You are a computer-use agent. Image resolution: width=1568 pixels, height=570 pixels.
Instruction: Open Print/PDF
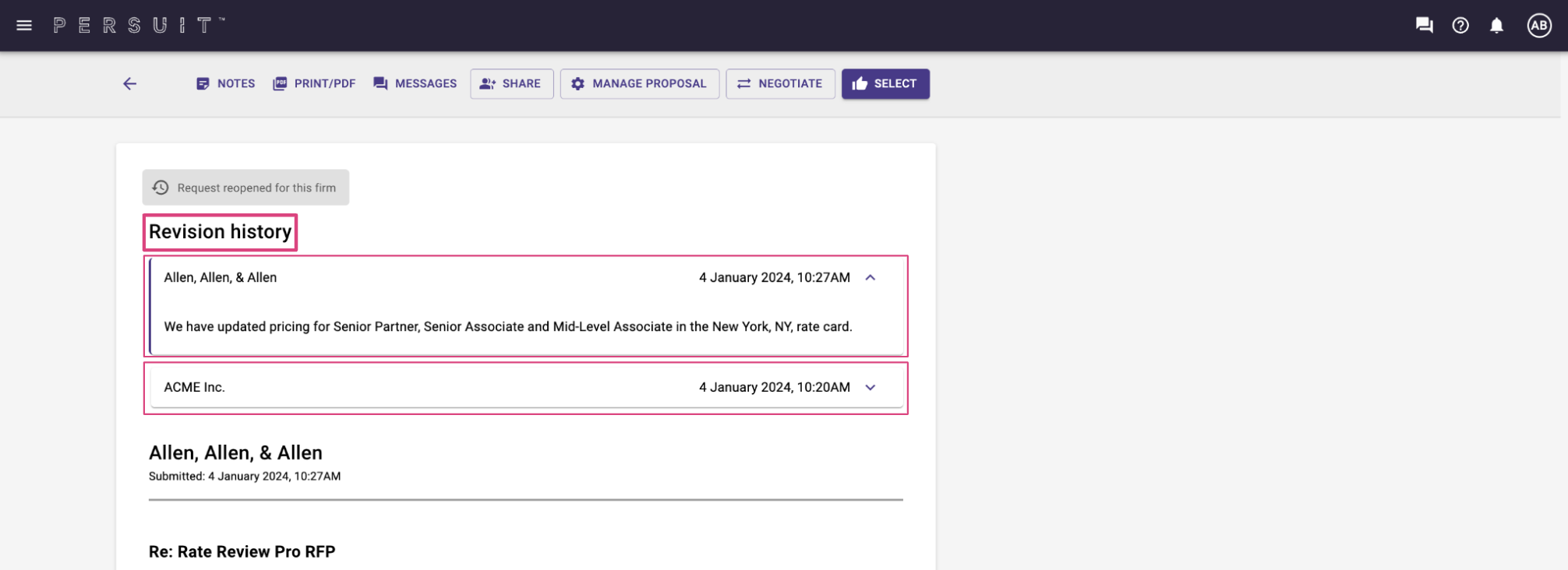[x=314, y=83]
